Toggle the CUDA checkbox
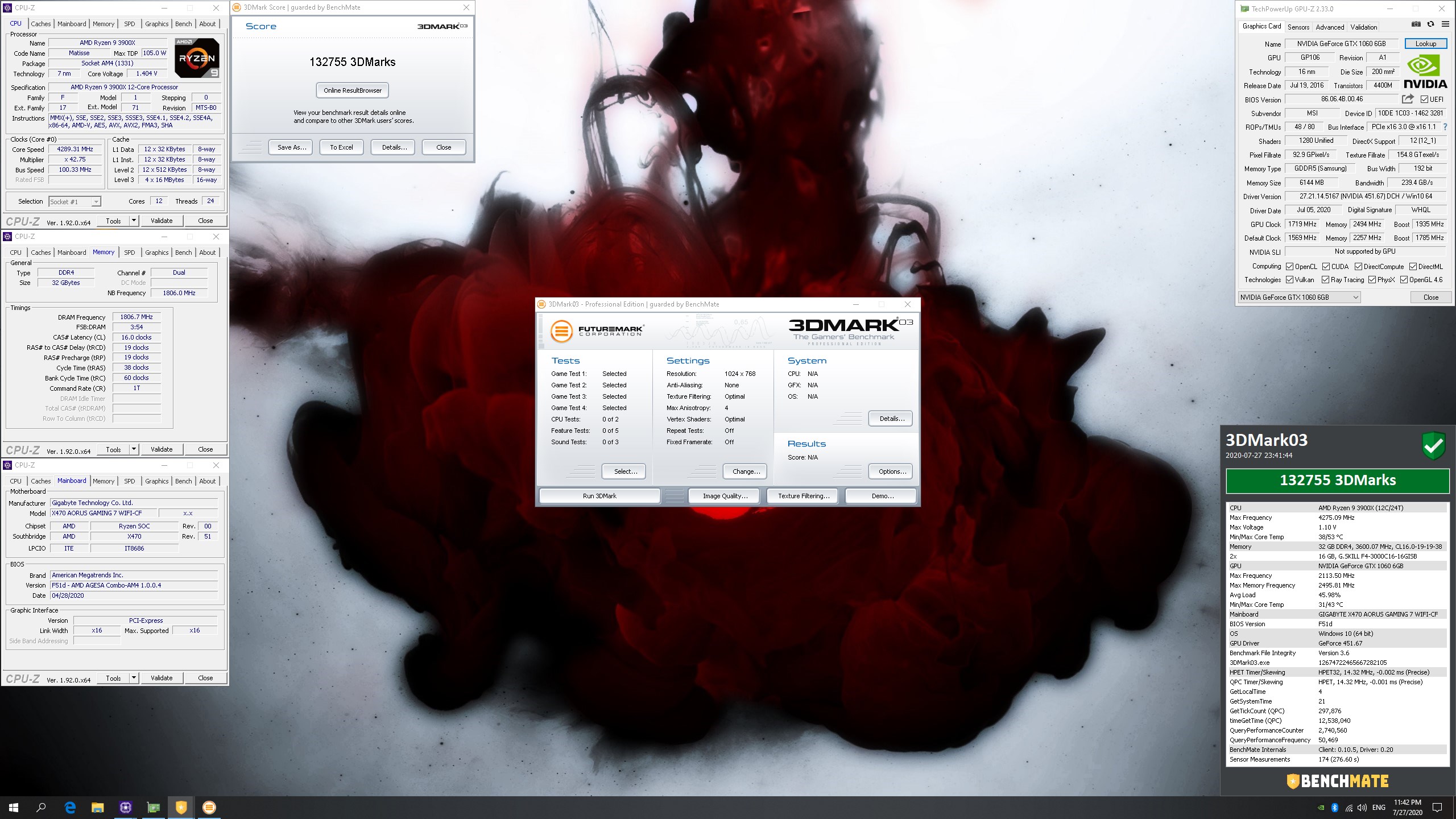 [1326, 266]
